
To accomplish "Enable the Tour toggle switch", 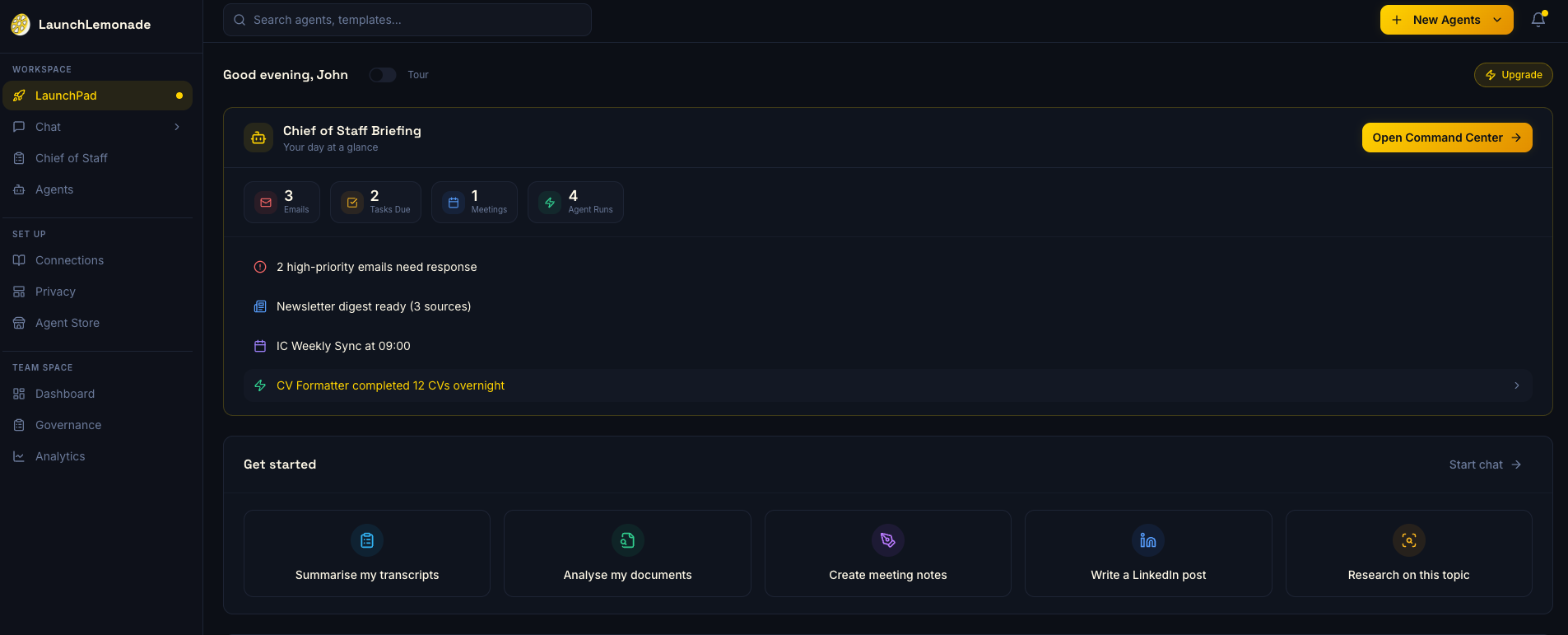I will (383, 75).
